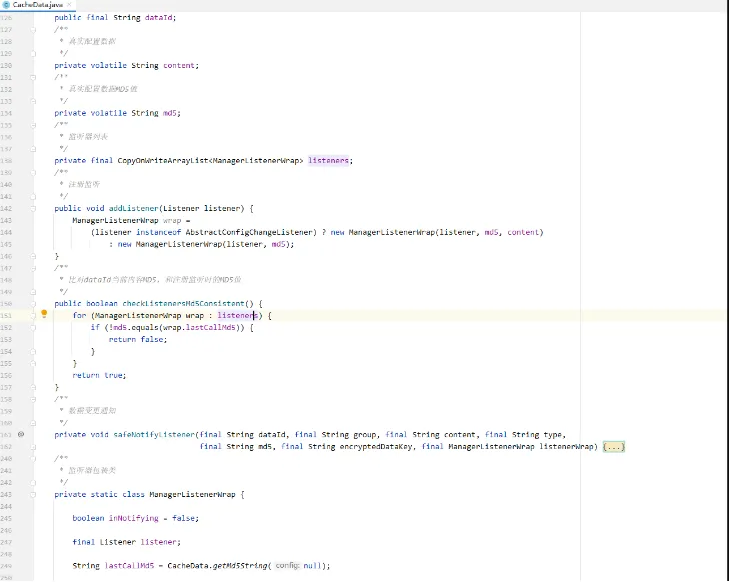Collapse the checkListenersMd5Consistent method at line 150
The image size is (729, 582).
click(33, 304)
